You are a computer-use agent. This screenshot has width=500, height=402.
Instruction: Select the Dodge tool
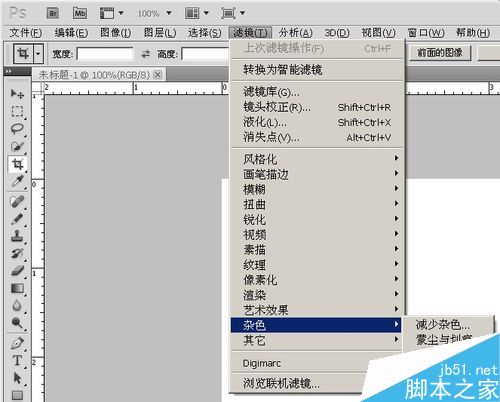tap(17, 323)
